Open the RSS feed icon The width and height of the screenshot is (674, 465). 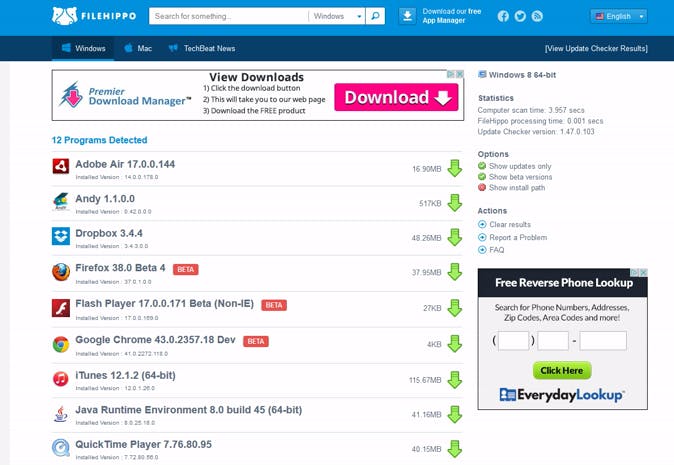(537, 16)
